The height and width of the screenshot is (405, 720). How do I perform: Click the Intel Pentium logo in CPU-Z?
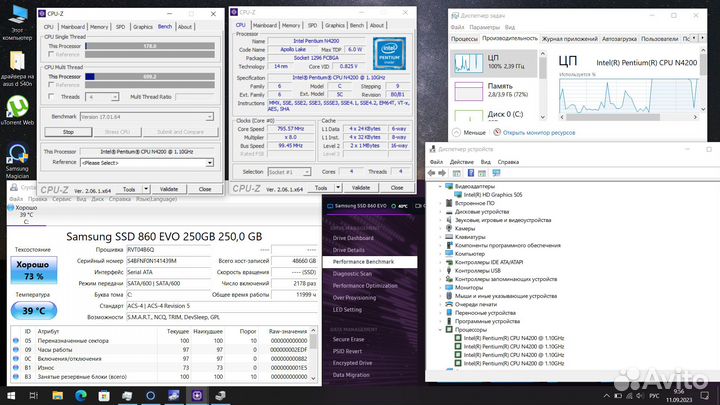pyautogui.click(x=389, y=54)
